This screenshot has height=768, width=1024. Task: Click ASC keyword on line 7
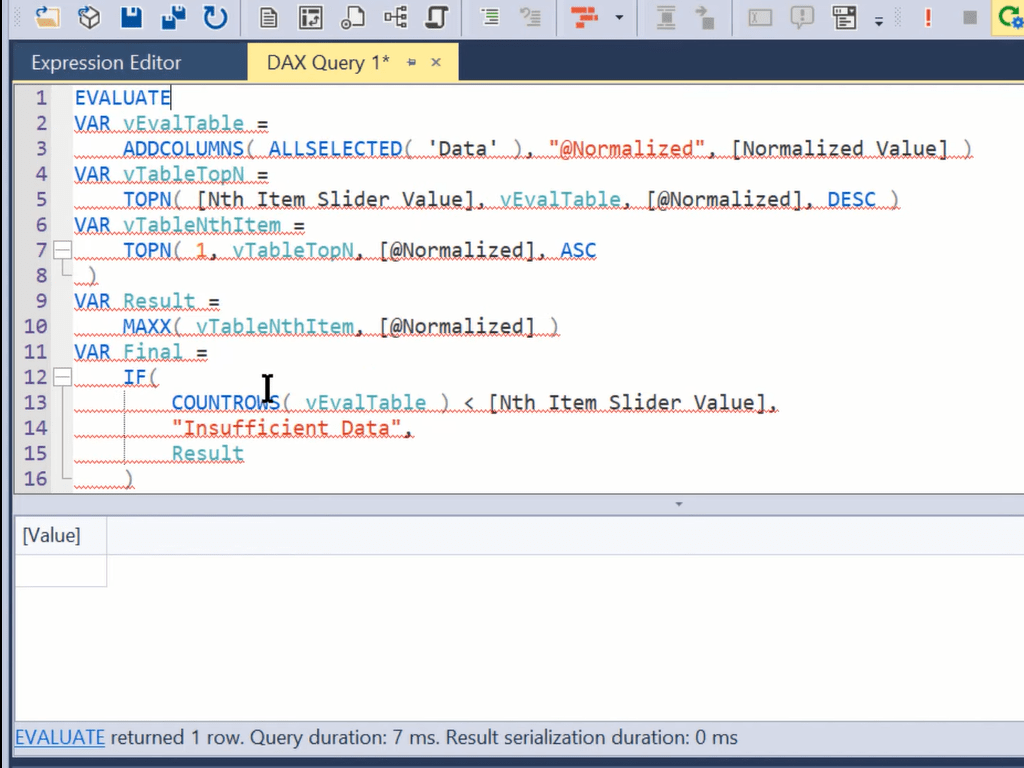[578, 250]
